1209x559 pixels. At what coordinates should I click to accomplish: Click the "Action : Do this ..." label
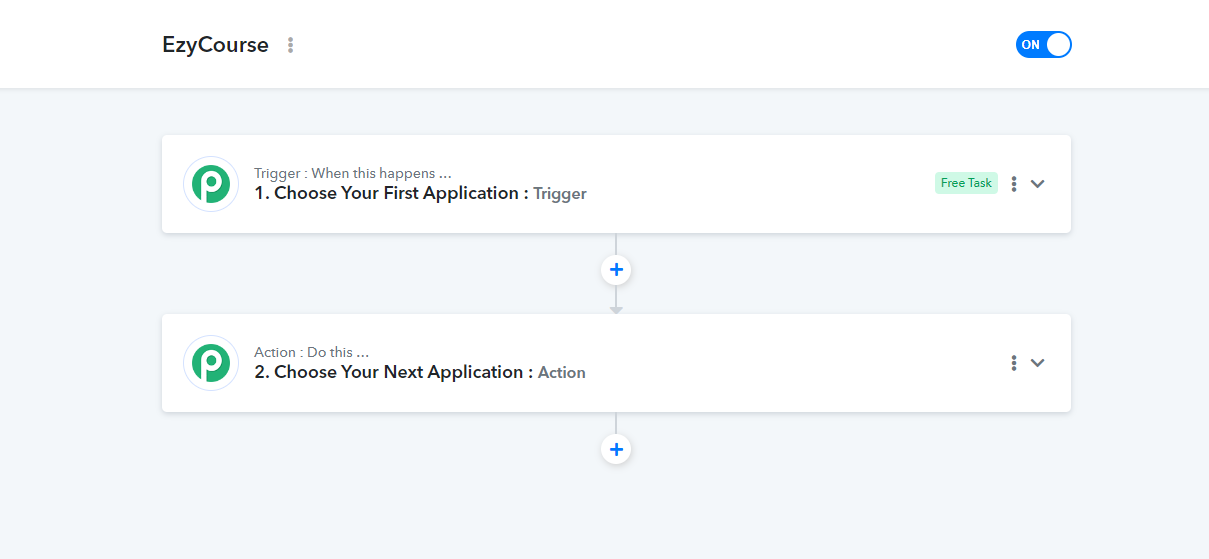point(312,352)
